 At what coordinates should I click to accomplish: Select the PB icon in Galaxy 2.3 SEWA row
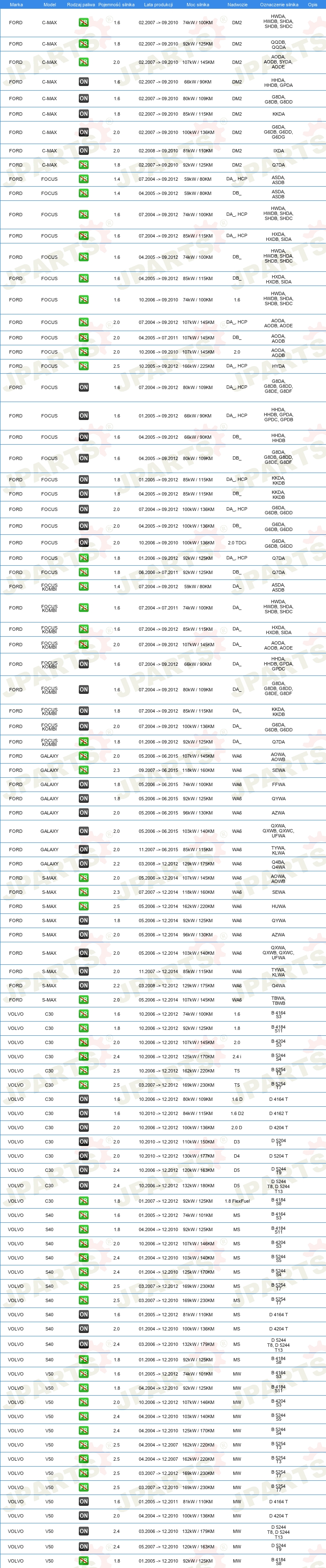(83, 770)
